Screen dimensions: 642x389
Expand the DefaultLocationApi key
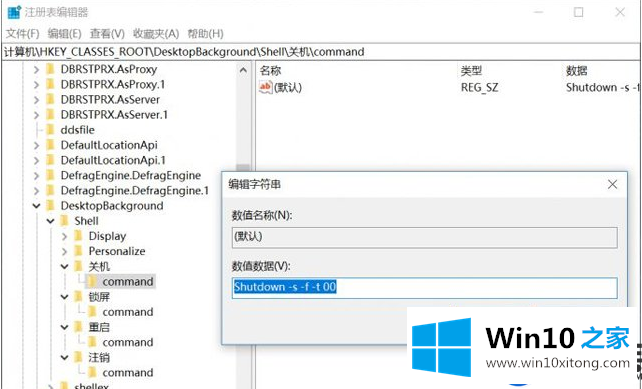pyautogui.click(x=36, y=145)
